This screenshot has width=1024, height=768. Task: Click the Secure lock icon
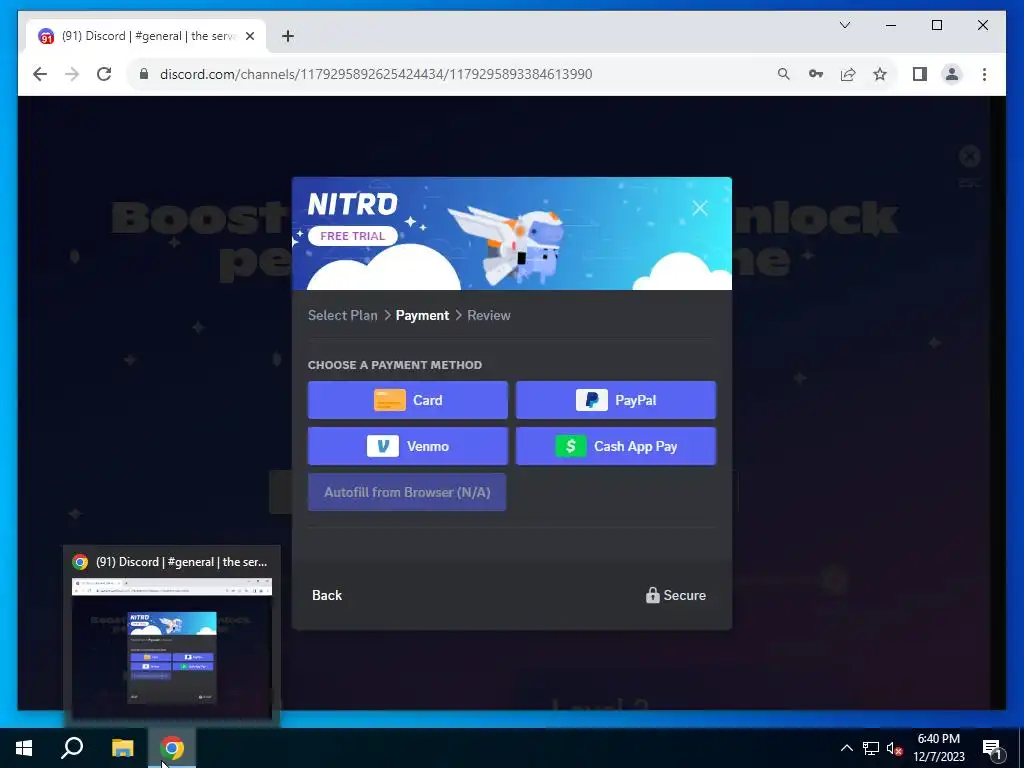(652, 595)
